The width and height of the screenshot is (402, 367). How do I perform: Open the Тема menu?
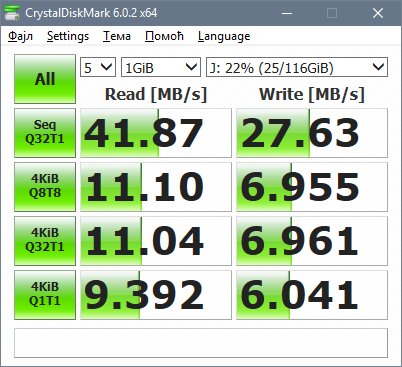[x=117, y=36]
